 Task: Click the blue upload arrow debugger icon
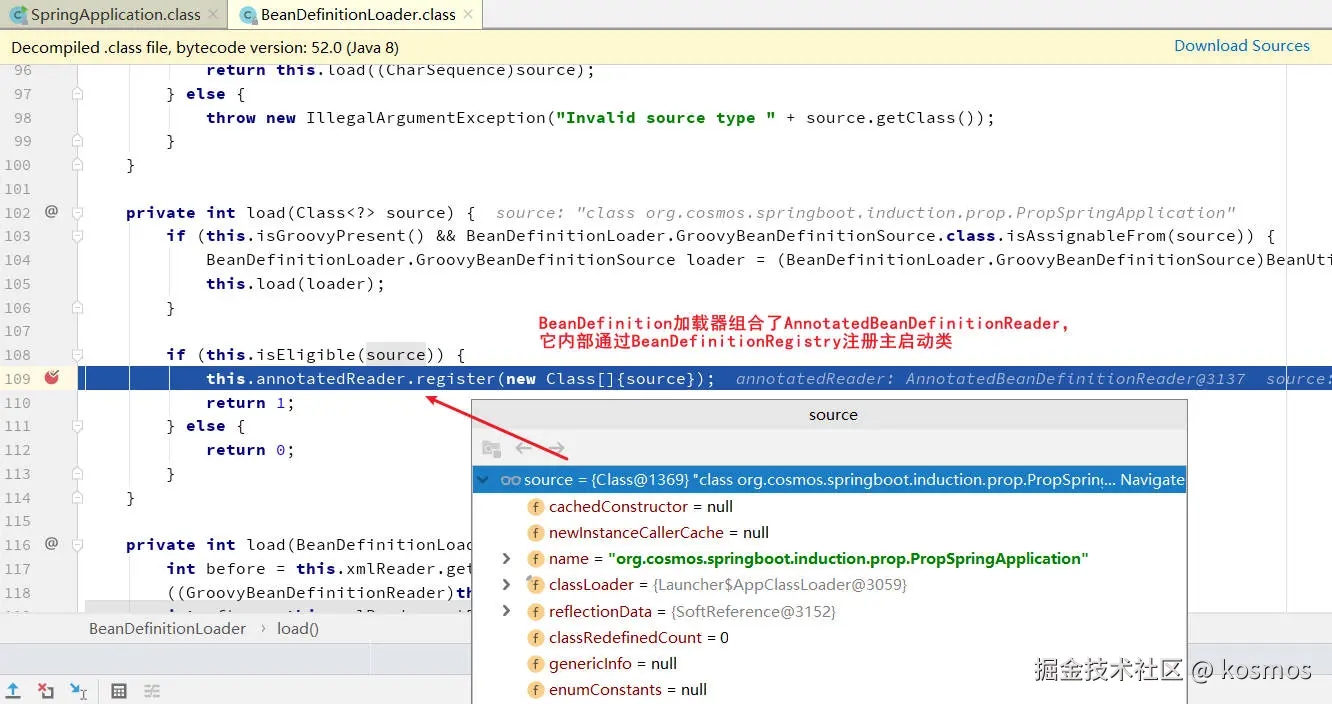[x=13, y=690]
